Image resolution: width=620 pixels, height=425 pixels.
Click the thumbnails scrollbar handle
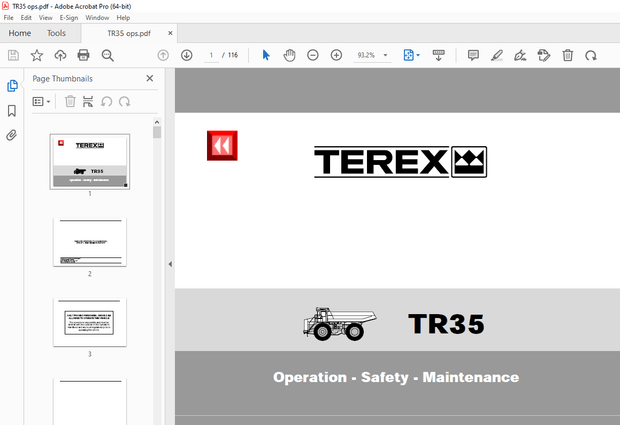[x=157, y=132]
